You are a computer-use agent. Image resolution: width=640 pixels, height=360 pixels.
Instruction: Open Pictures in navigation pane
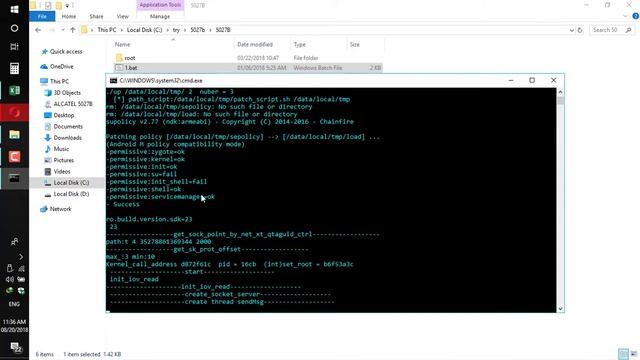pyautogui.click(x=64, y=160)
